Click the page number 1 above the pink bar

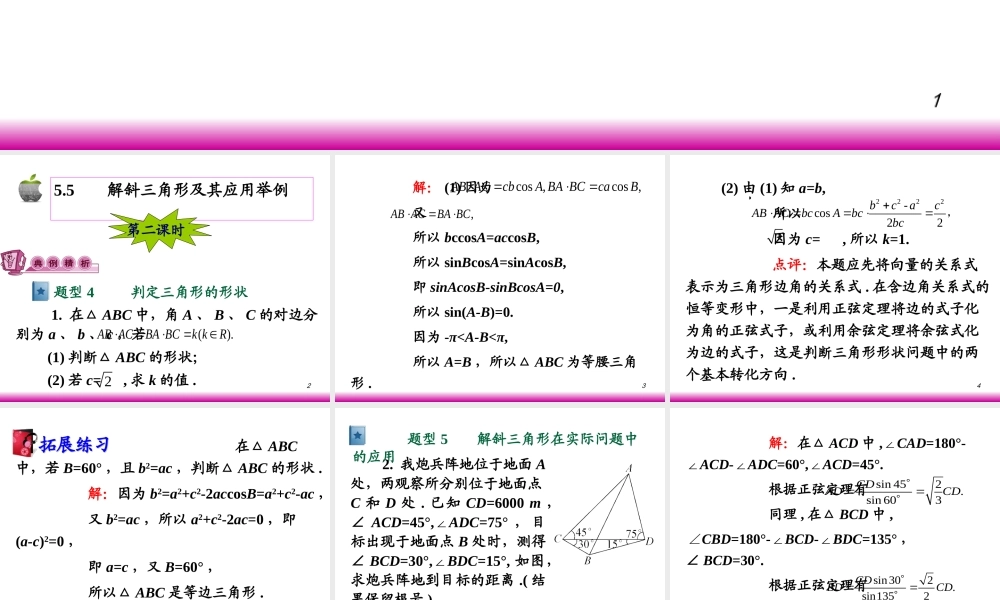[937, 100]
